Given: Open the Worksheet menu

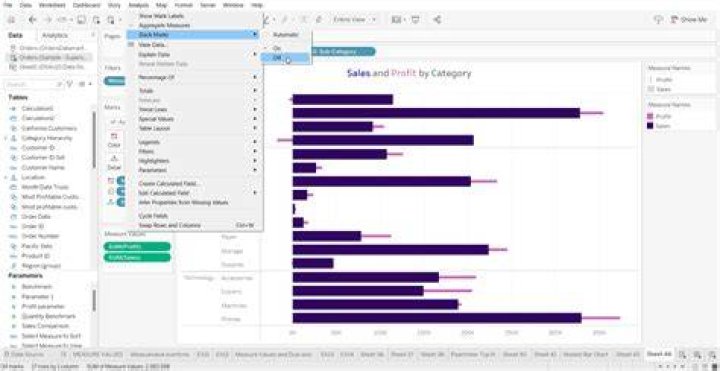Looking at the screenshot, I should coord(52,5).
